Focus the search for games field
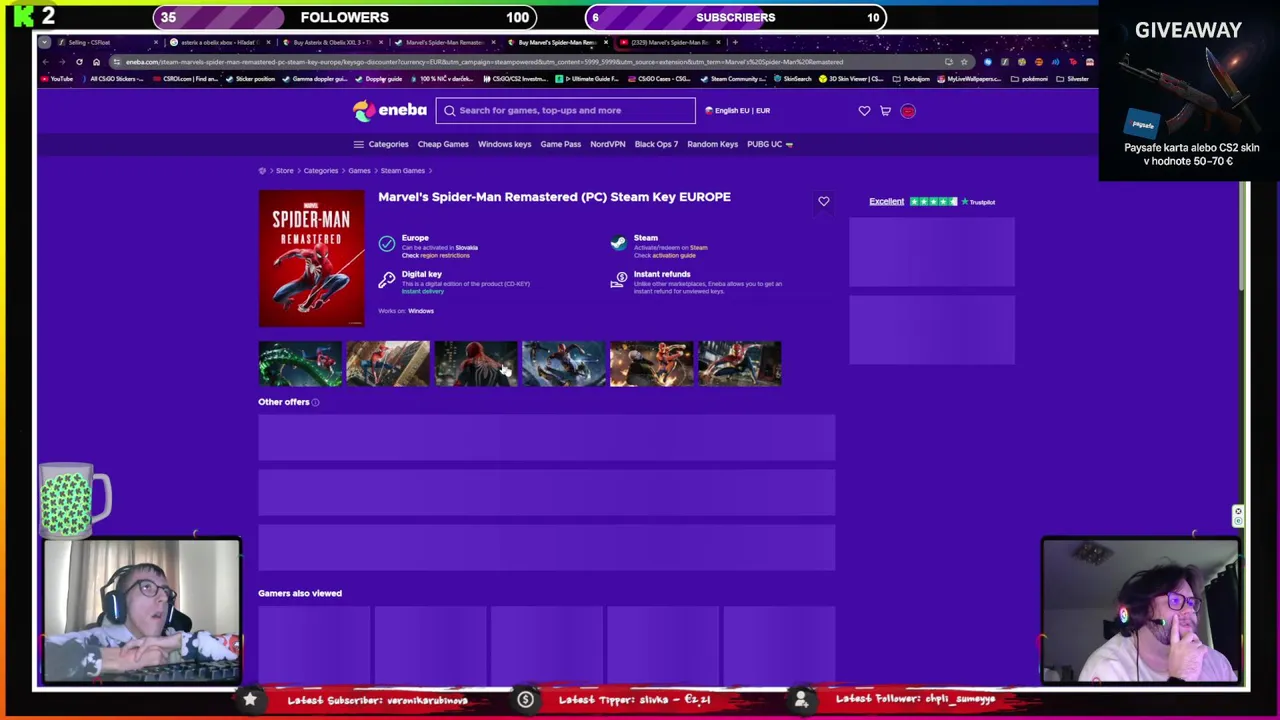 pyautogui.click(x=565, y=110)
